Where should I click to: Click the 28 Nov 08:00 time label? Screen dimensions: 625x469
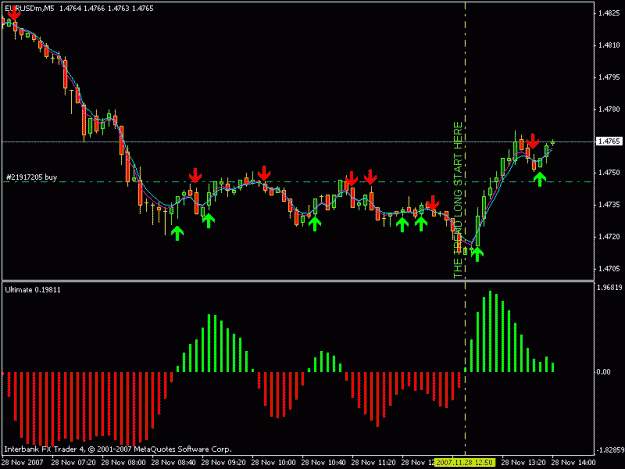[124, 462]
